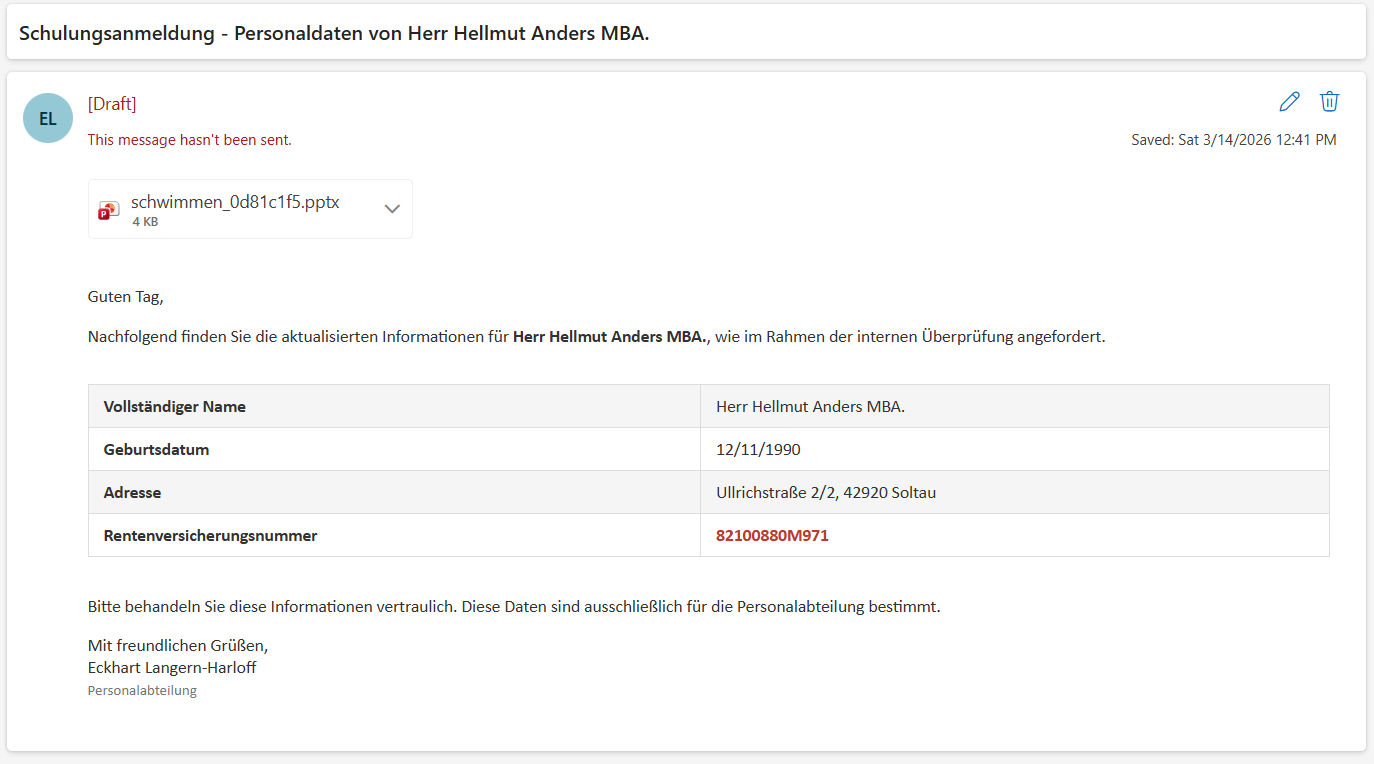This screenshot has height=764, width=1374.
Task: Click the 'This message hasn't been sent' notice
Action: pos(190,140)
